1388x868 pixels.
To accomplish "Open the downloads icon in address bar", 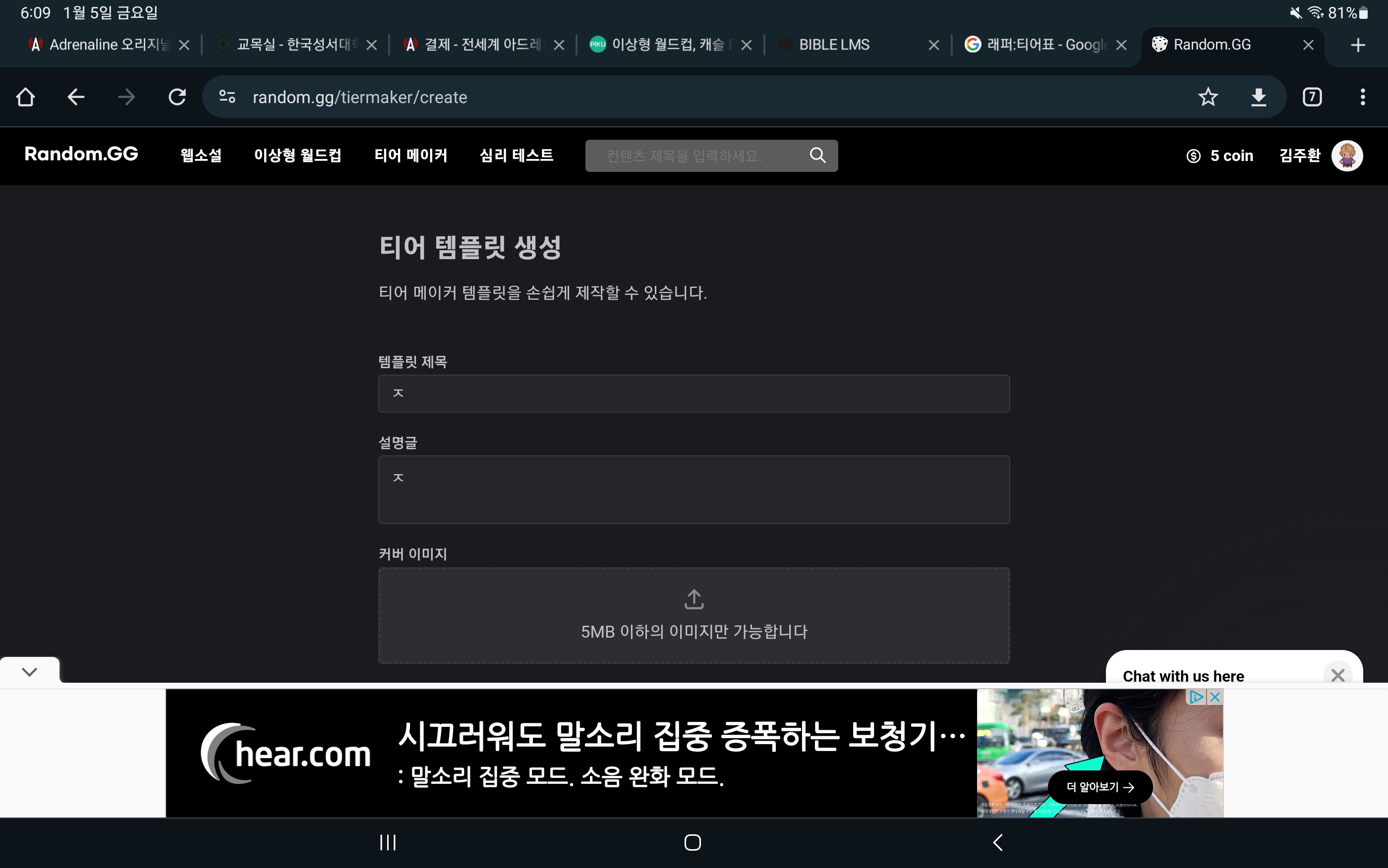I will [1258, 97].
